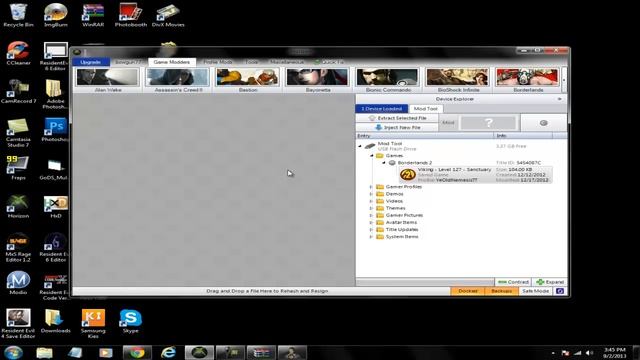Screen dimensions: 640x360
Task: Open Modio desktop shortcut
Action: (18, 282)
